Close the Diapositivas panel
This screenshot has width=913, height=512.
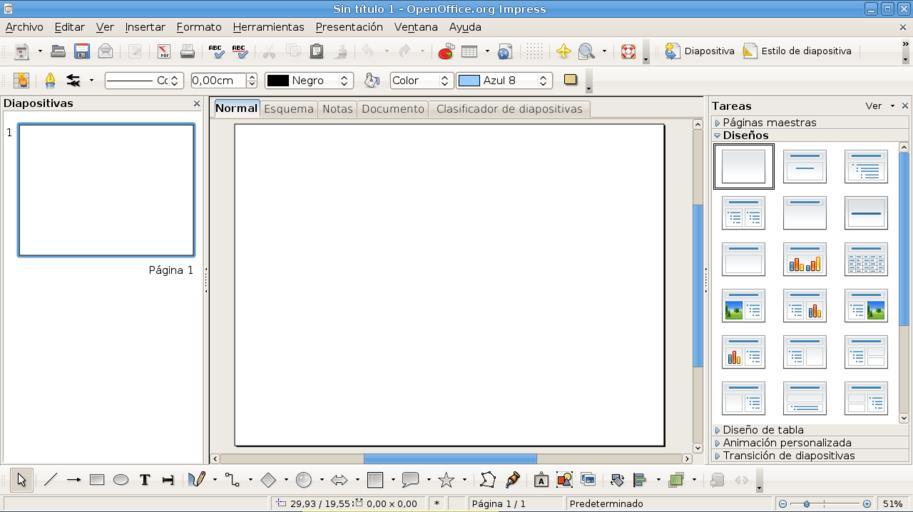(x=197, y=103)
